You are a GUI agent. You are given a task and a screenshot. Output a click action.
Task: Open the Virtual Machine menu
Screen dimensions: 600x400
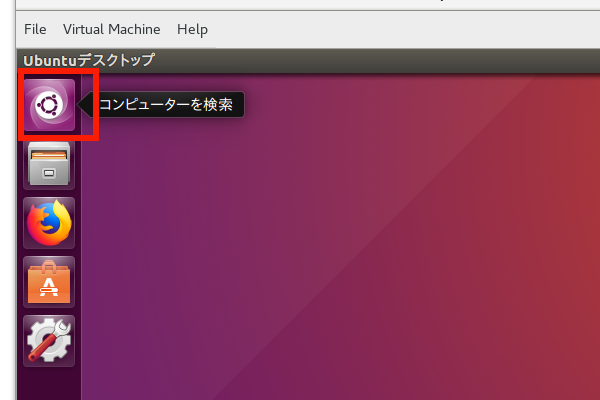[111, 29]
